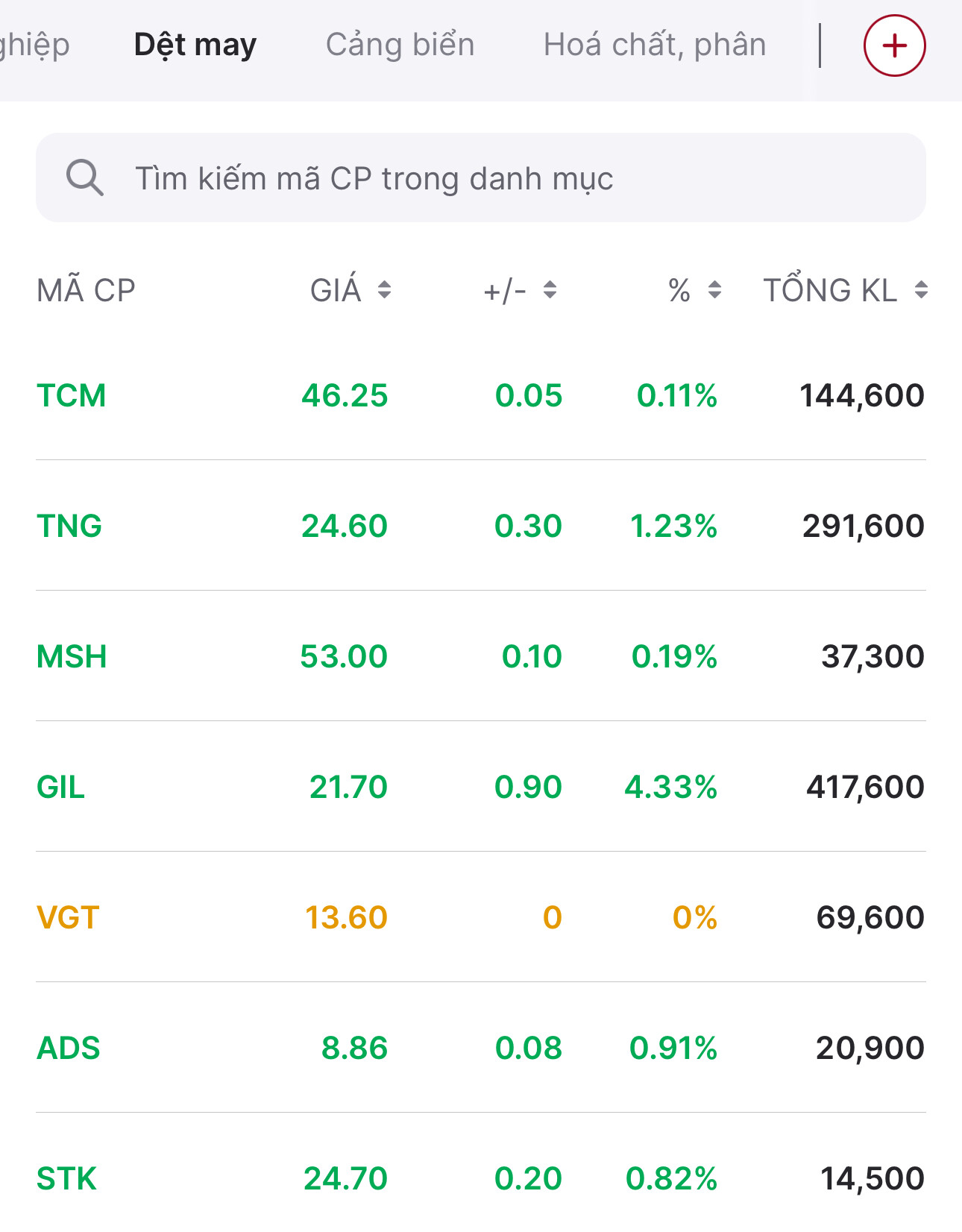The width and height of the screenshot is (962, 1232).
Task: Click the magnifying glass search icon
Action: point(85,178)
